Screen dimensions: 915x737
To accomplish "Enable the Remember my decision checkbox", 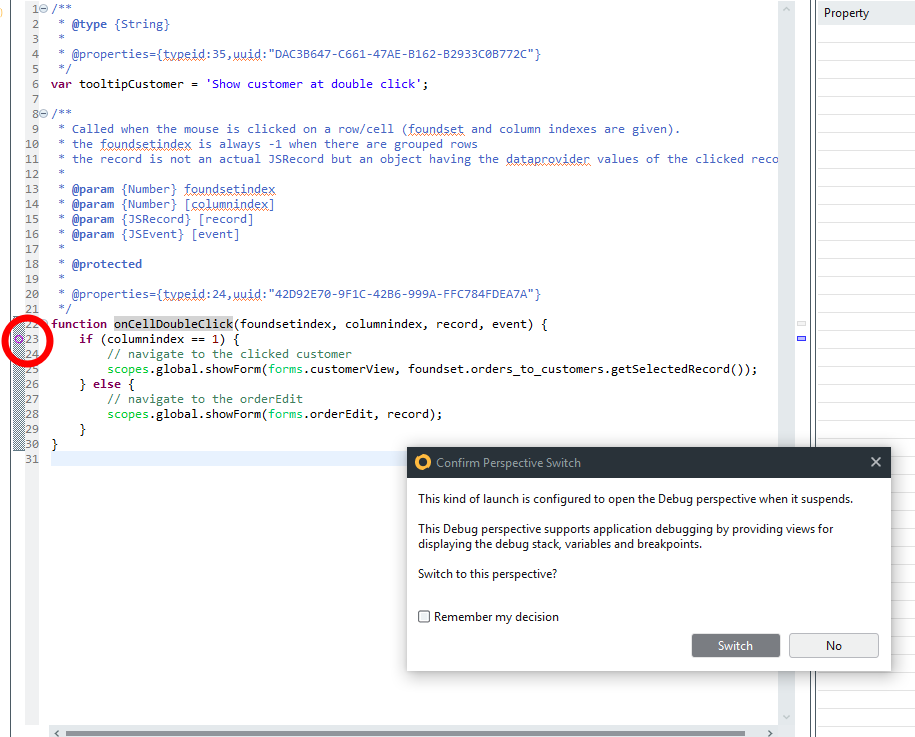I will pyautogui.click(x=424, y=617).
